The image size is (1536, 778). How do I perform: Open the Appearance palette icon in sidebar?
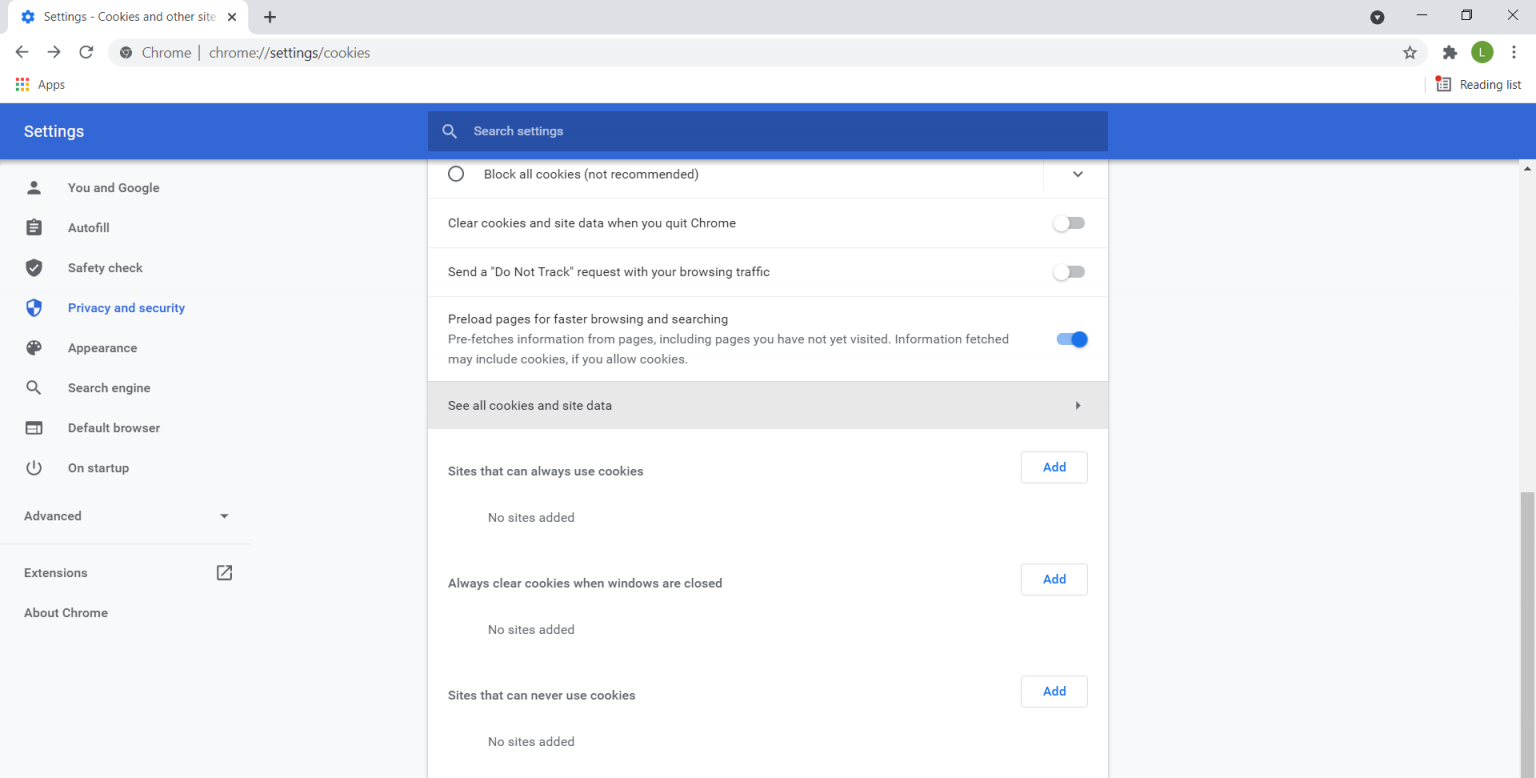pyautogui.click(x=33, y=347)
